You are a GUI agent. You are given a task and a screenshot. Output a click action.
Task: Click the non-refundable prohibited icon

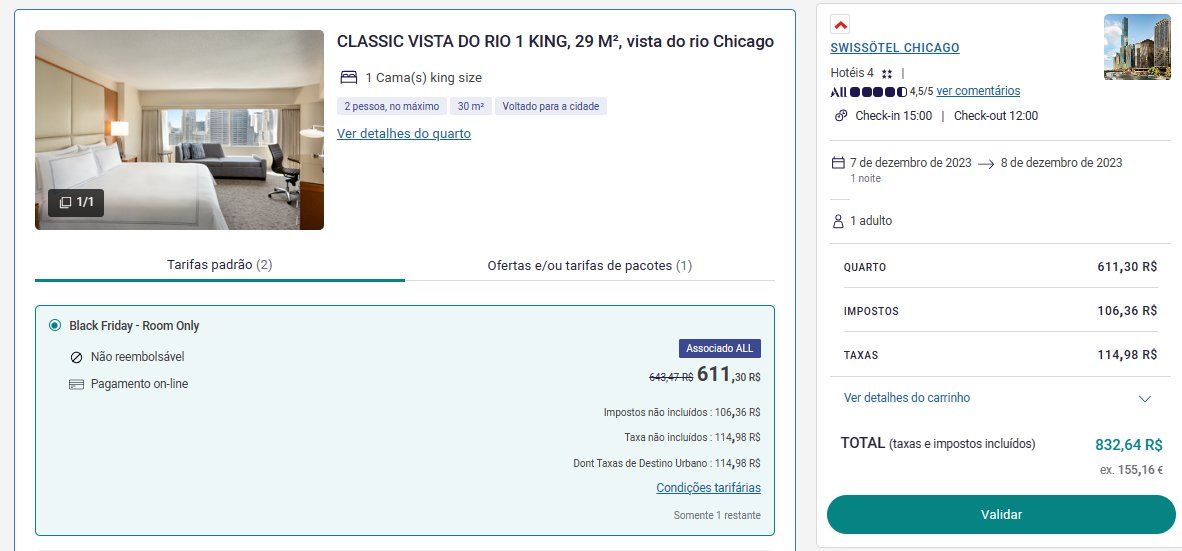76,357
